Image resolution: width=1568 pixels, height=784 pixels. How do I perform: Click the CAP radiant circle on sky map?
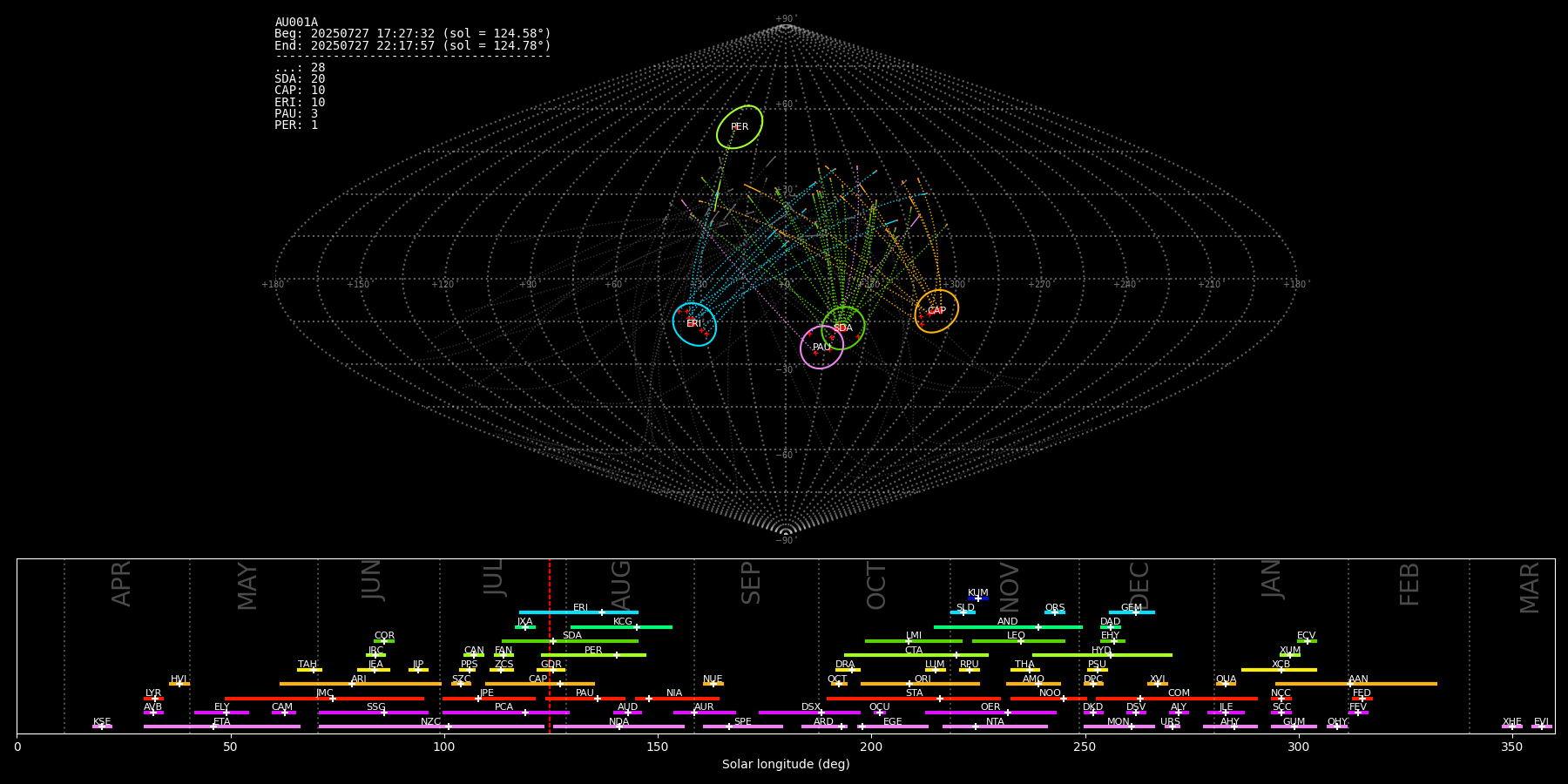tap(936, 311)
